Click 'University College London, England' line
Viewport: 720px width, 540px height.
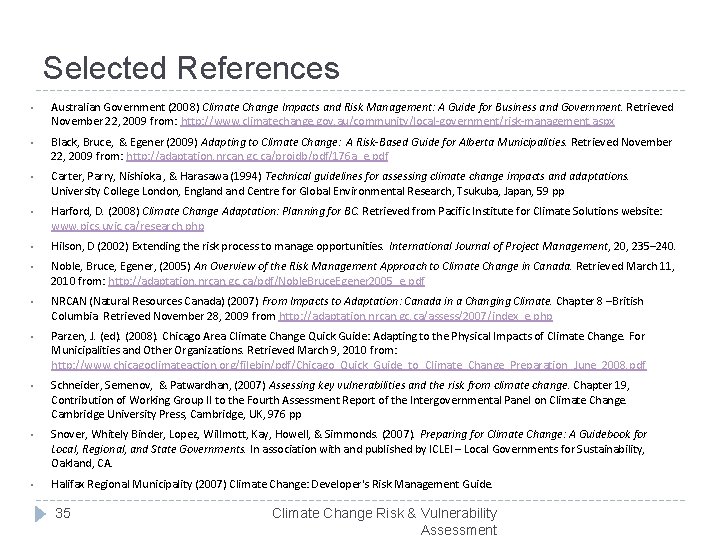(x=308, y=191)
